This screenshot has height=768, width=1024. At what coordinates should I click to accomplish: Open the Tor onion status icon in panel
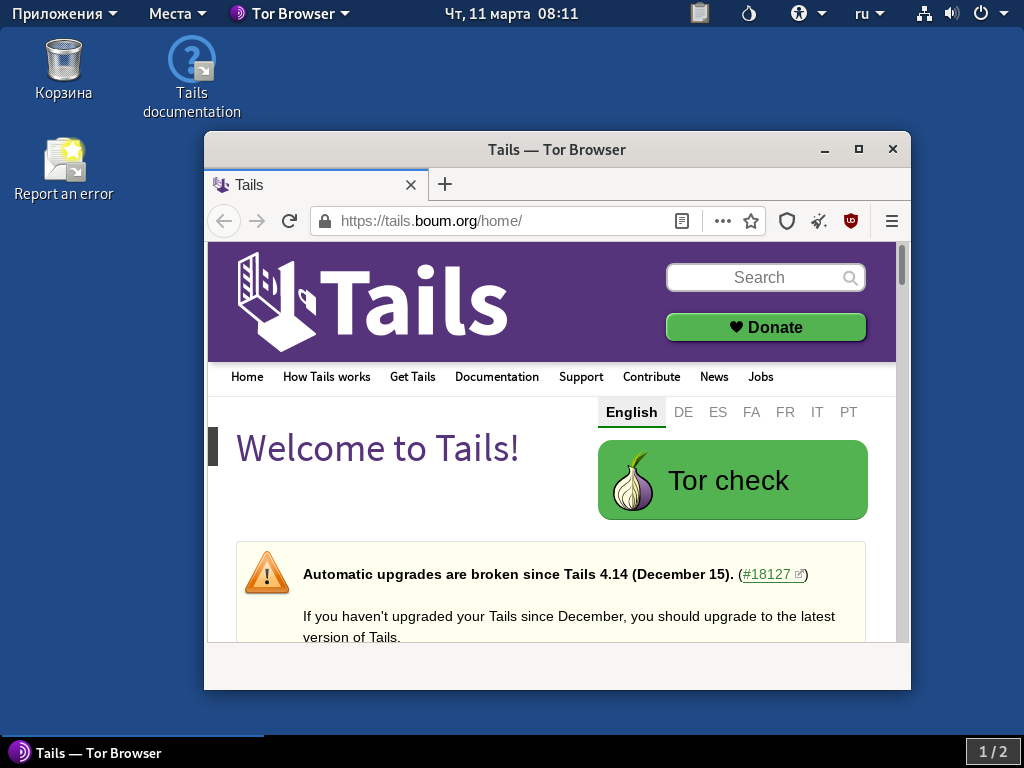[748, 13]
